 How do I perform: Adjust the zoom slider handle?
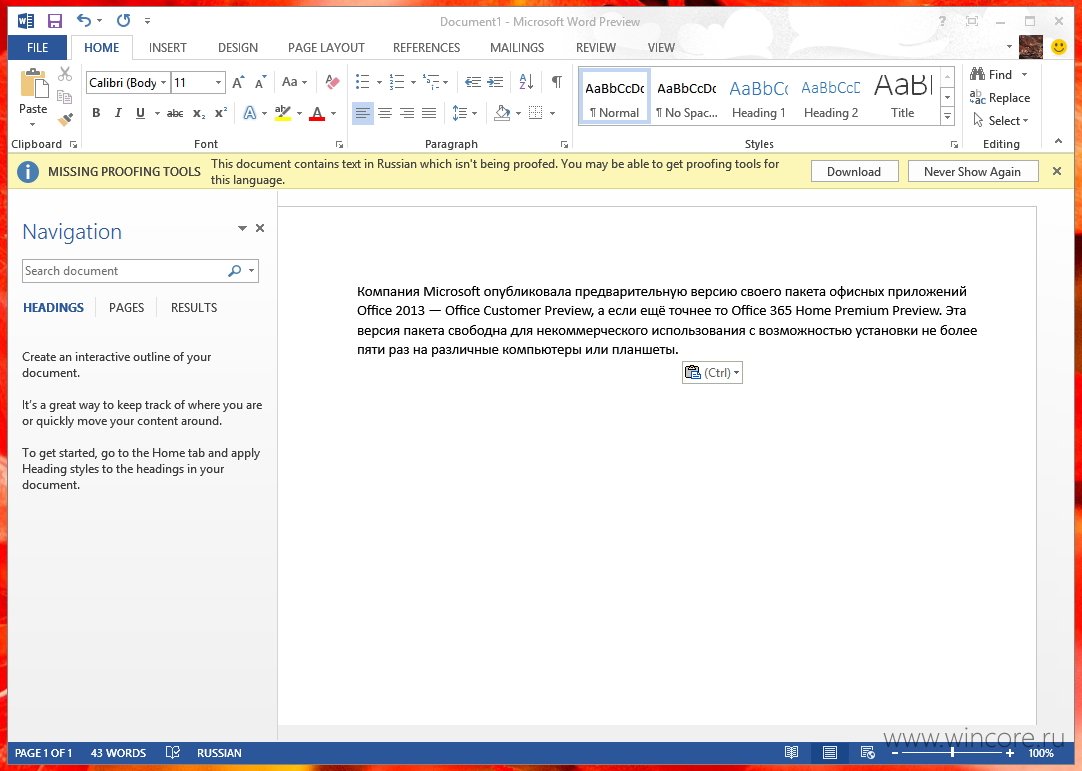click(x=952, y=752)
